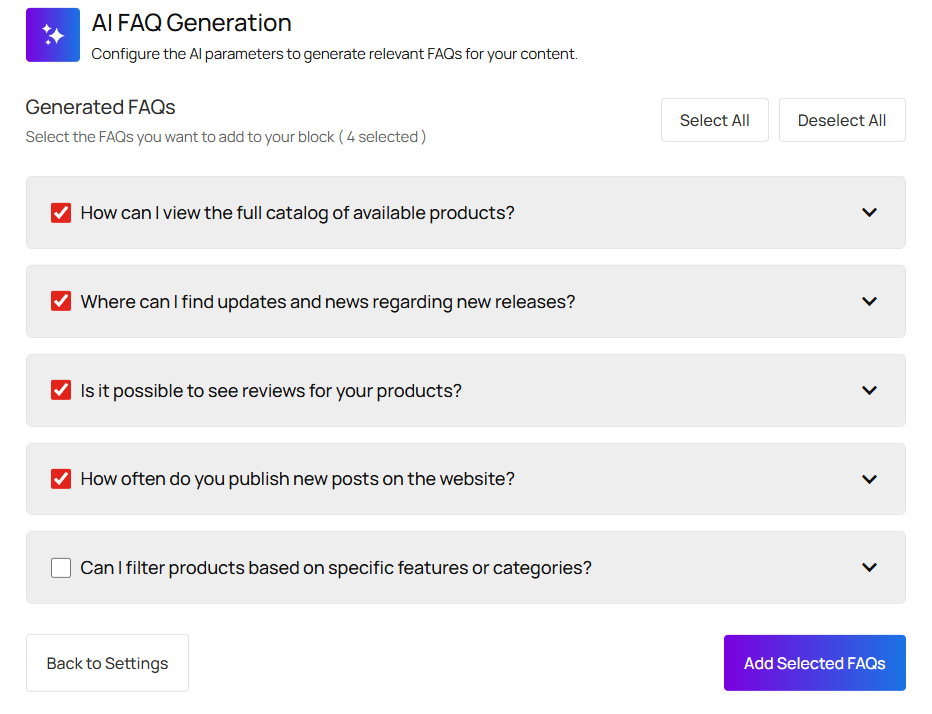The width and height of the screenshot is (932, 714).
Task: Go back via Back to Settings button
Action: click(107, 663)
